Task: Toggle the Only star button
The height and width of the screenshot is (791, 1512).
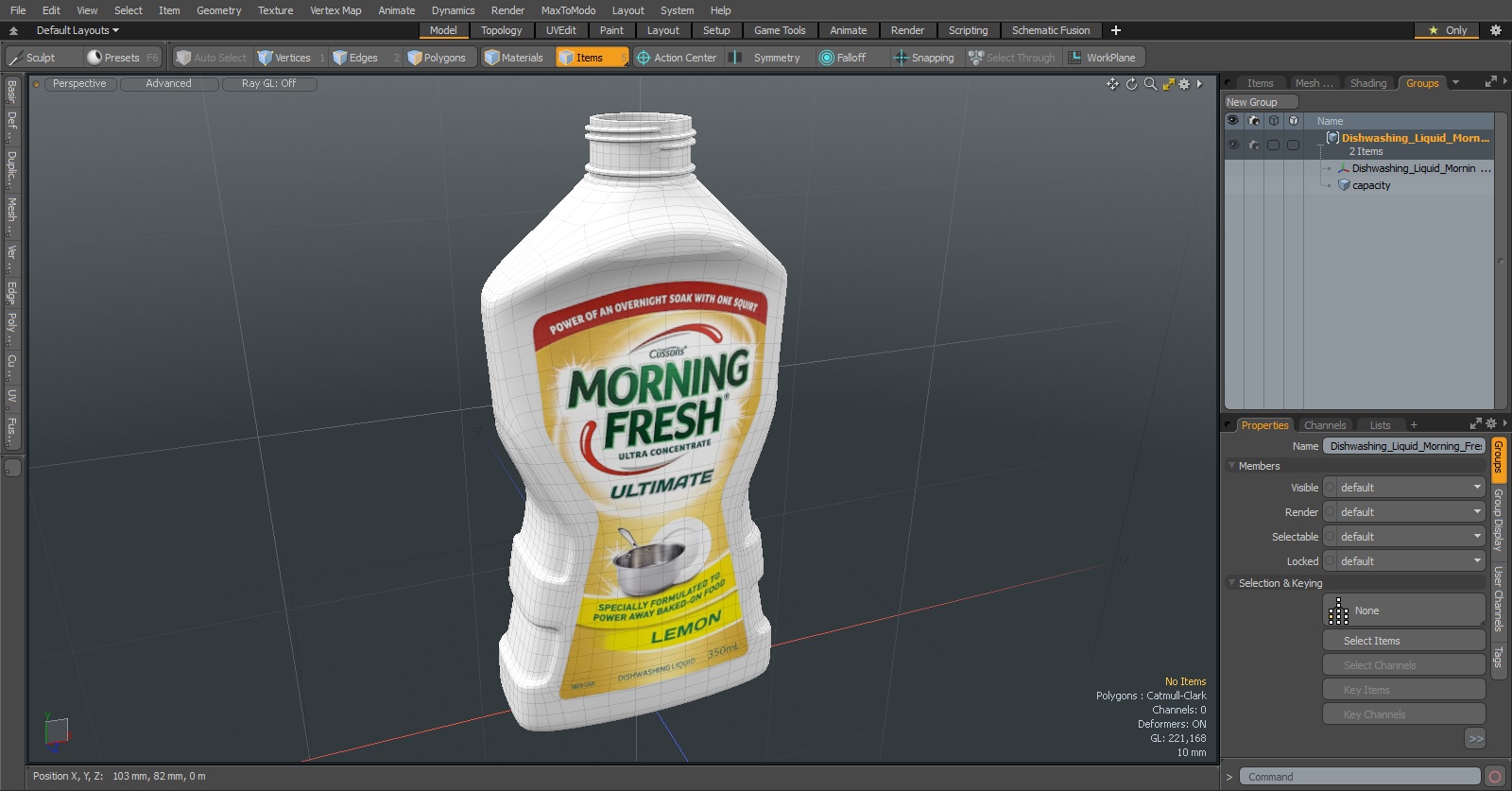Action: coord(1448,30)
